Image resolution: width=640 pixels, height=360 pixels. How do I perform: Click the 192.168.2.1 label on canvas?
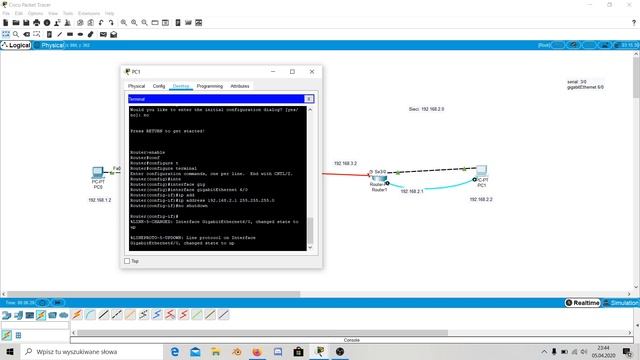412,191
